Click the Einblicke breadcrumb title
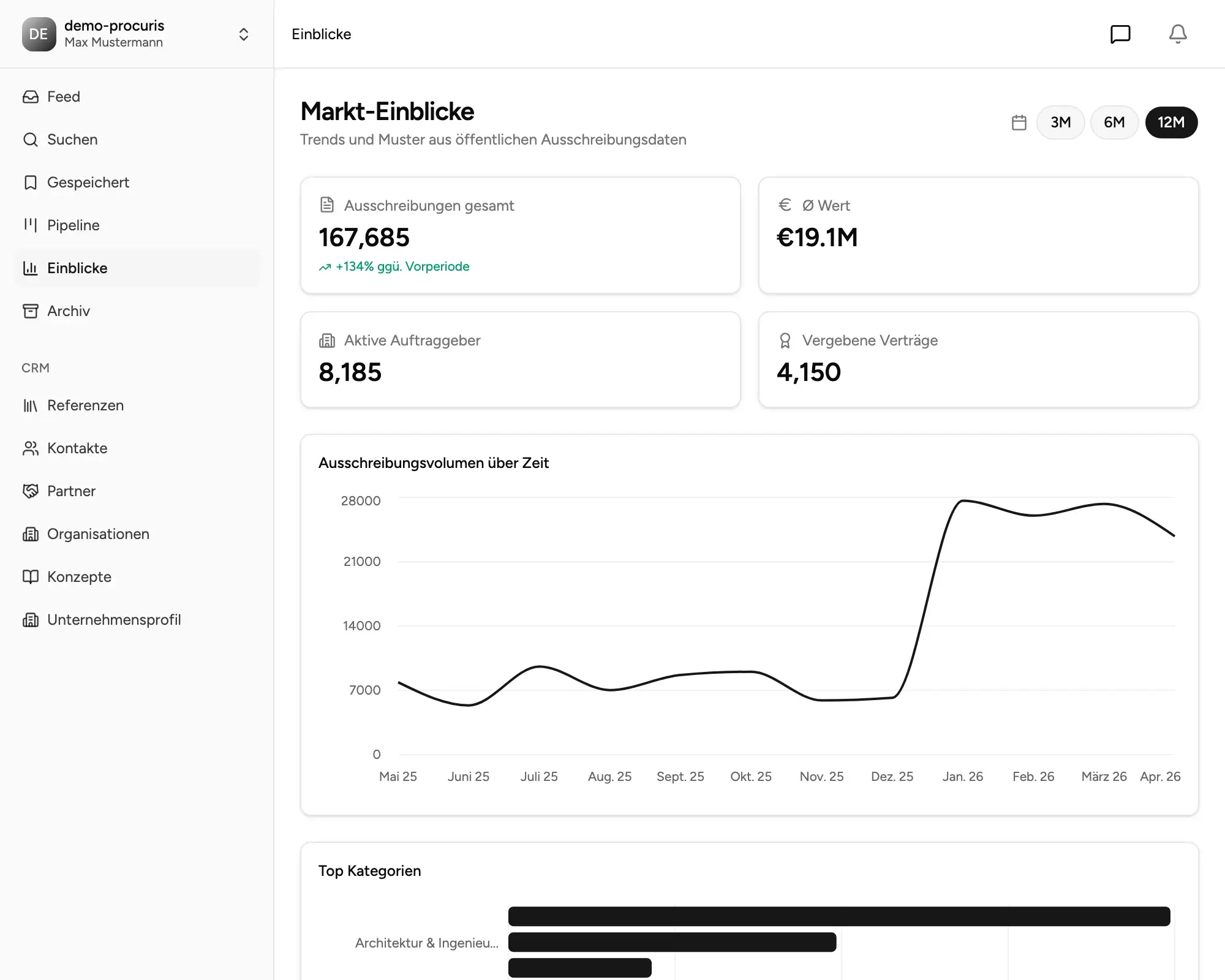The height and width of the screenshot is (980, 1225). tap(322, 34)
